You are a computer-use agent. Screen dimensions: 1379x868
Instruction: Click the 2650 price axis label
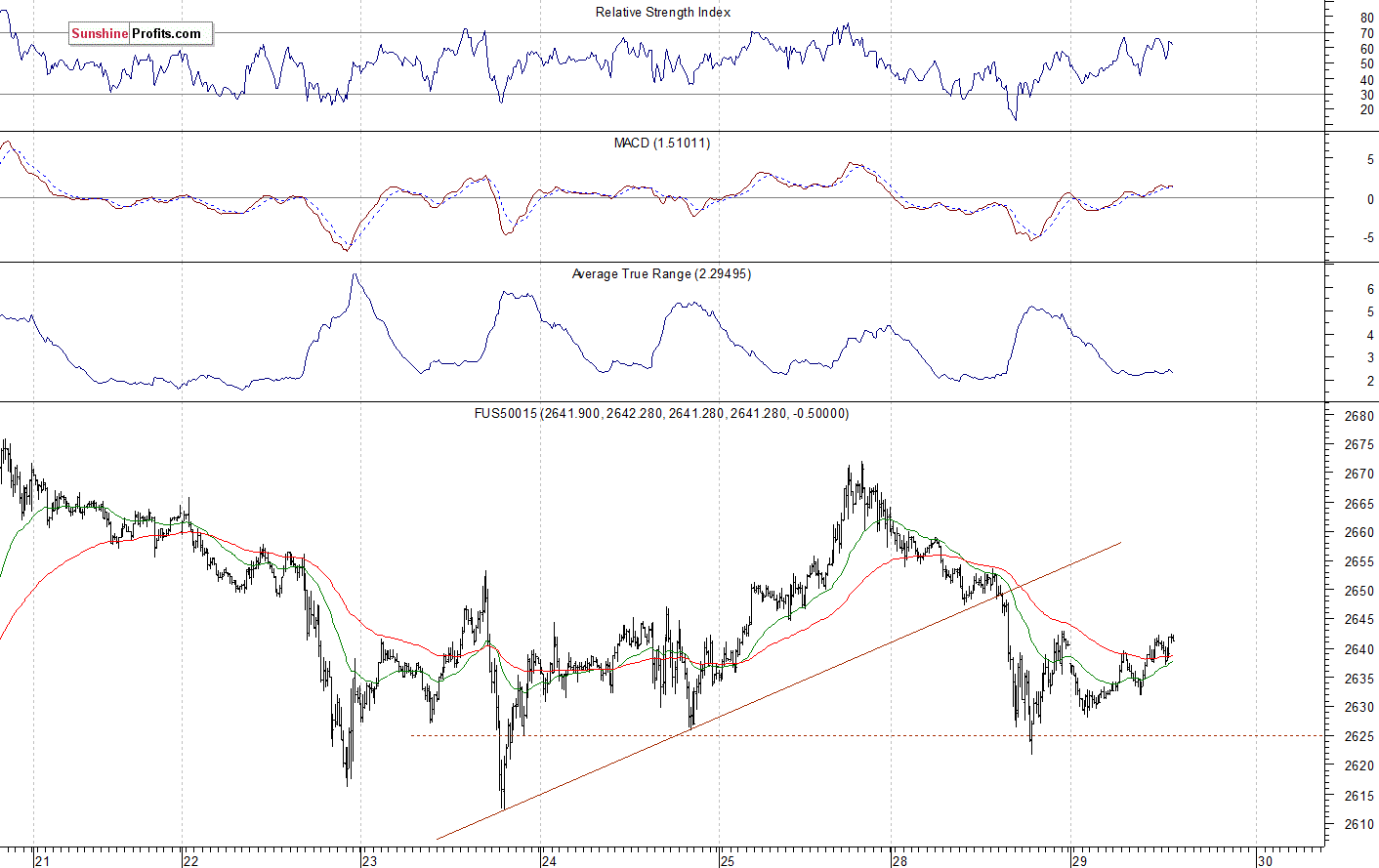point(1359,591)
